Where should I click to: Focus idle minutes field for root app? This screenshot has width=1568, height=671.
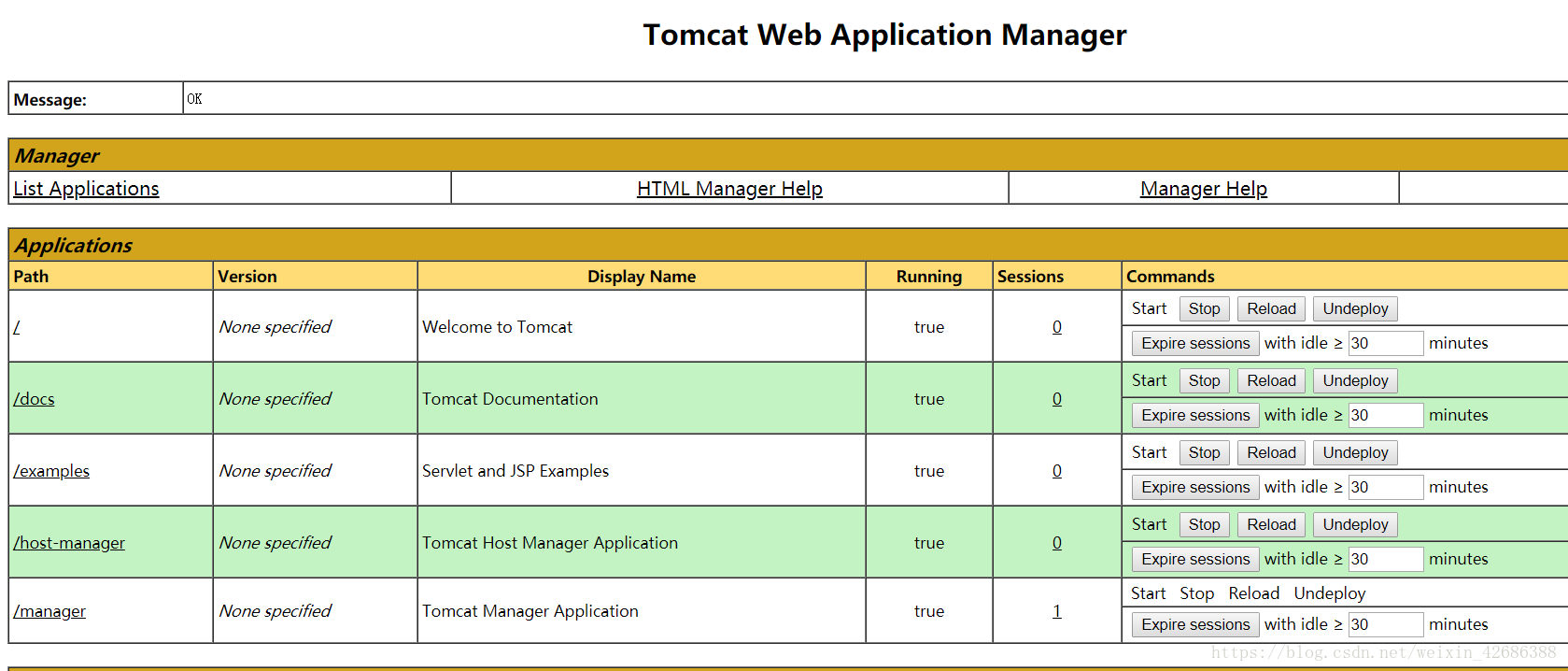click(1385, 343)
